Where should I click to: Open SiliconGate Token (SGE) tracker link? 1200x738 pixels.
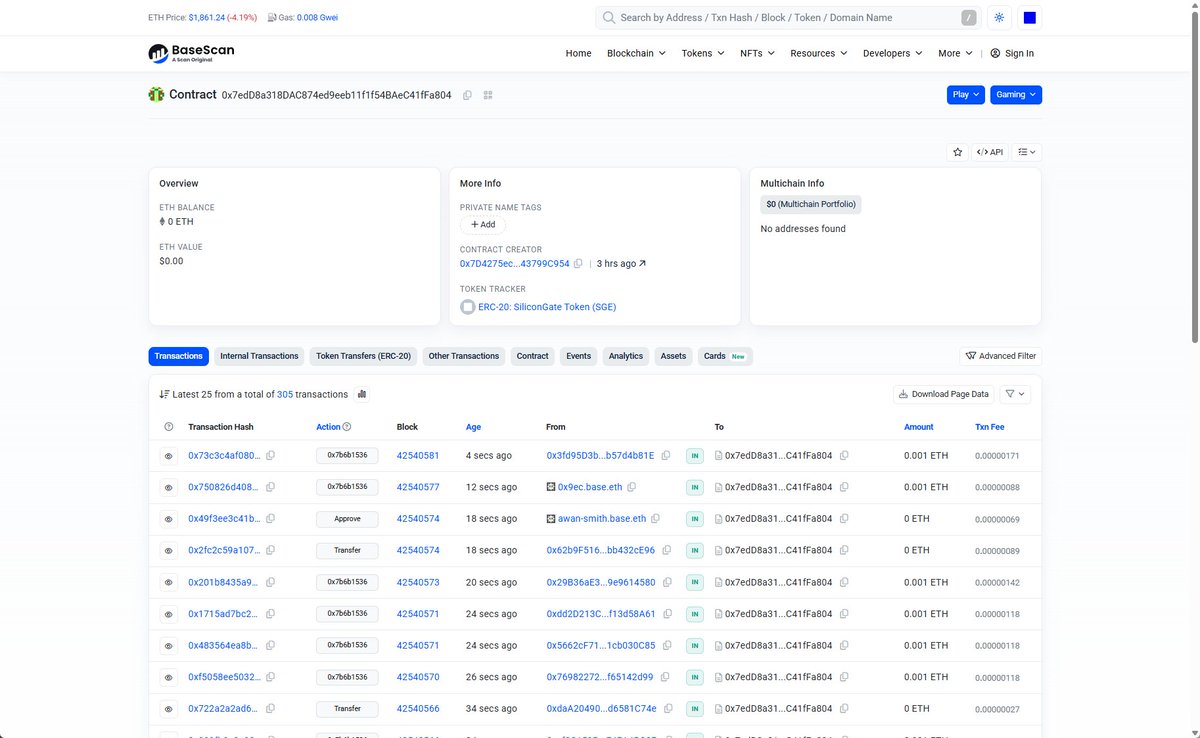[547, 307]
